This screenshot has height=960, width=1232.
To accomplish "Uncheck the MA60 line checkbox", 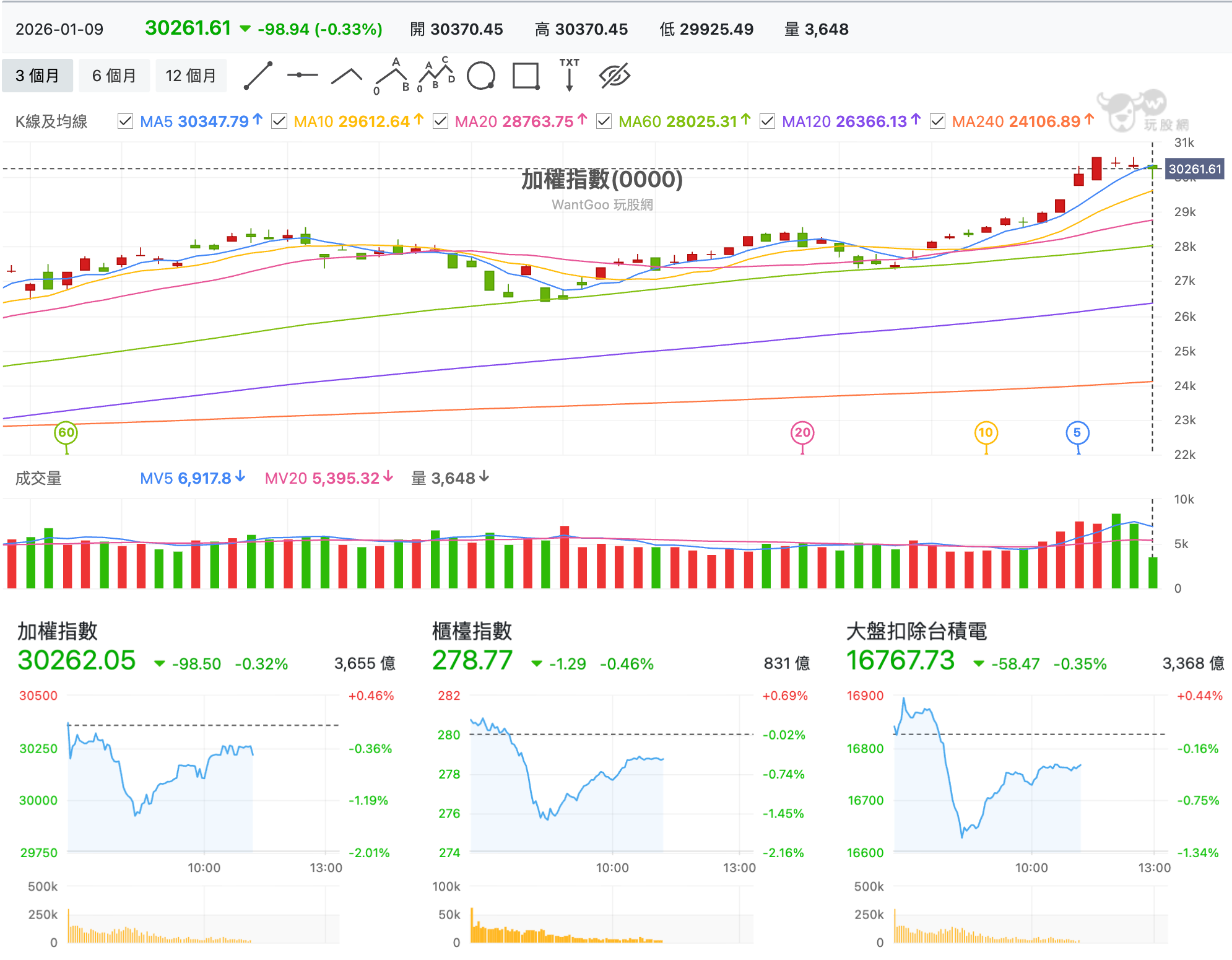I will (x=604, y=121).
